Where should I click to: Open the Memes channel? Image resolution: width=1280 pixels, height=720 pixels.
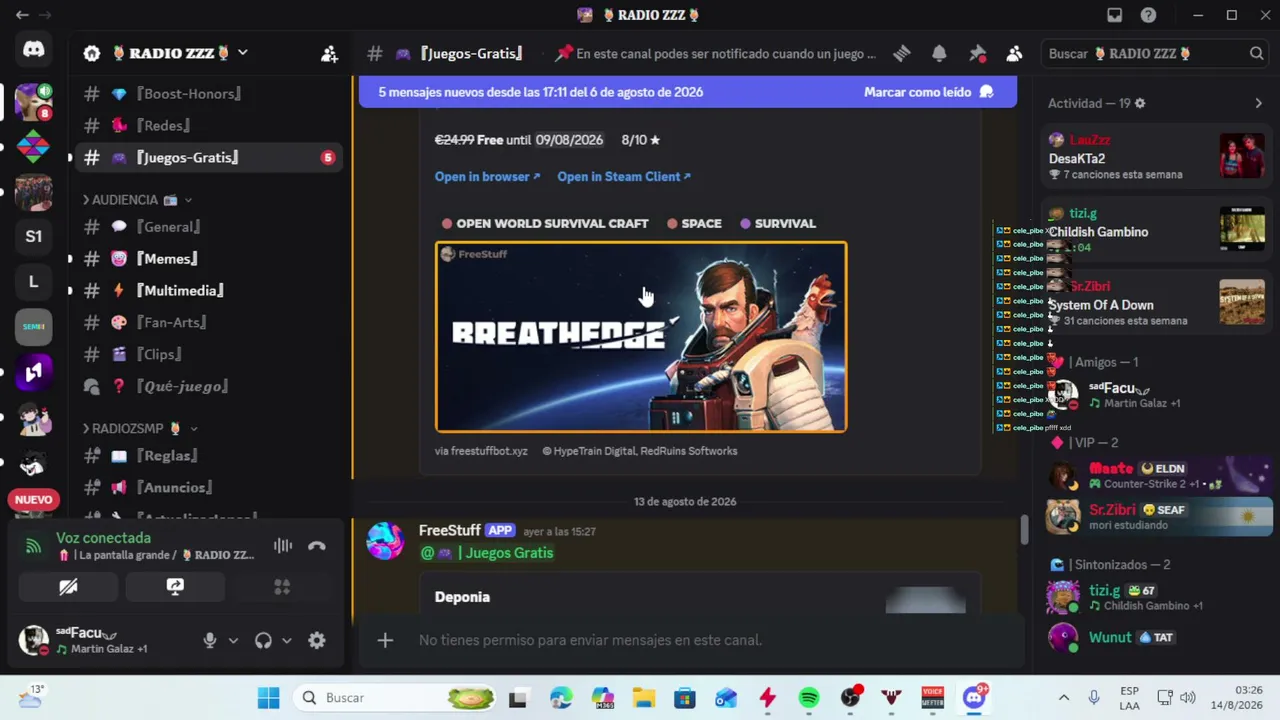208,259
